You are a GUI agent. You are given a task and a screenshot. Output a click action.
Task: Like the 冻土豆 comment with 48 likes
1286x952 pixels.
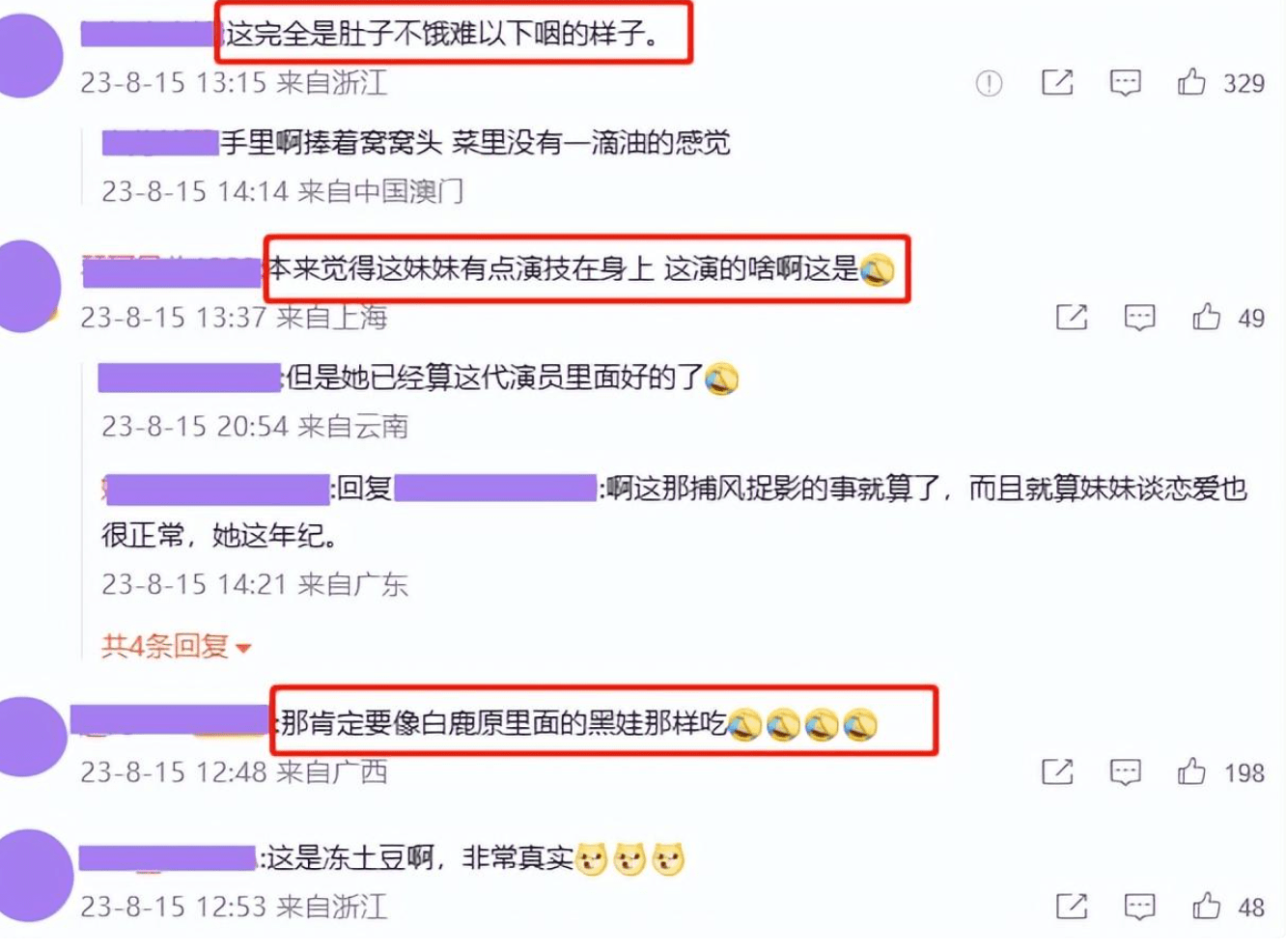pyautogui.click(x=1206, y=905)
